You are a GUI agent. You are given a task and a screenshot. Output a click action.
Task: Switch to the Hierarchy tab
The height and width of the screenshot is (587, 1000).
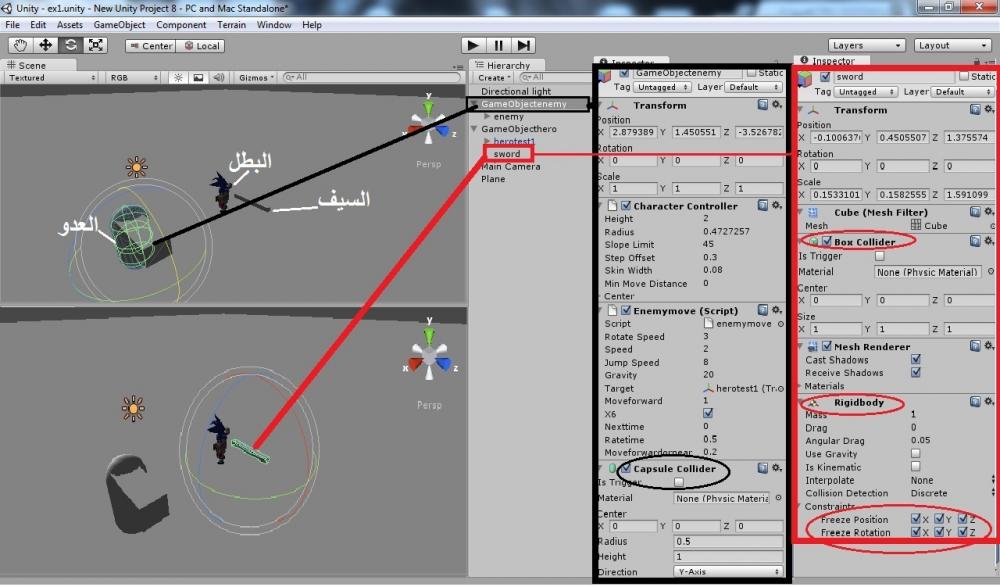(x=507, y=65)
